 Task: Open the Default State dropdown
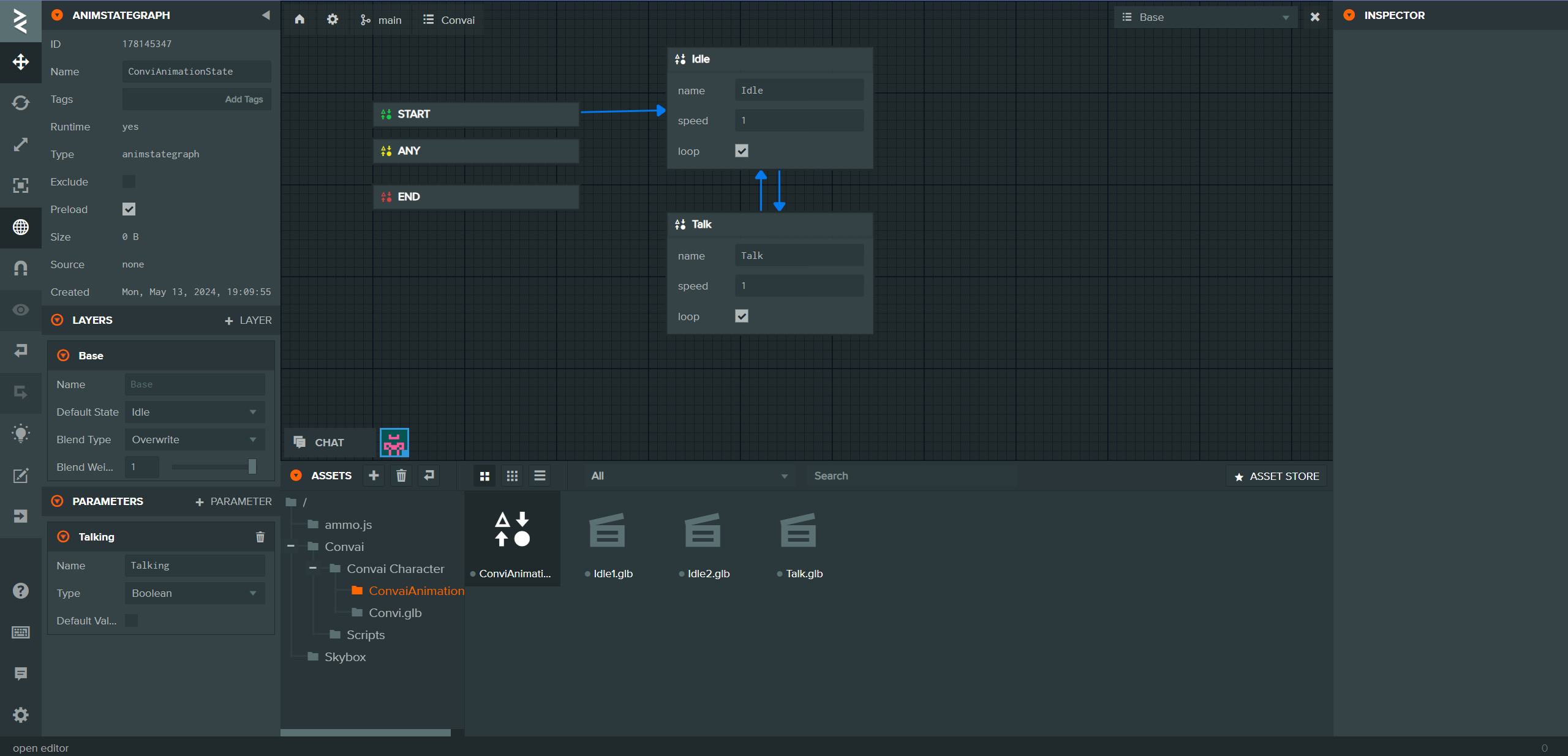click(x=194, y=412)
